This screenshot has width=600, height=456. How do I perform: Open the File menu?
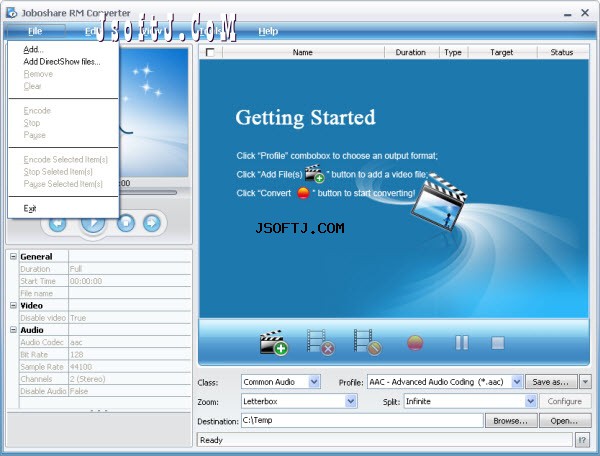35,31
